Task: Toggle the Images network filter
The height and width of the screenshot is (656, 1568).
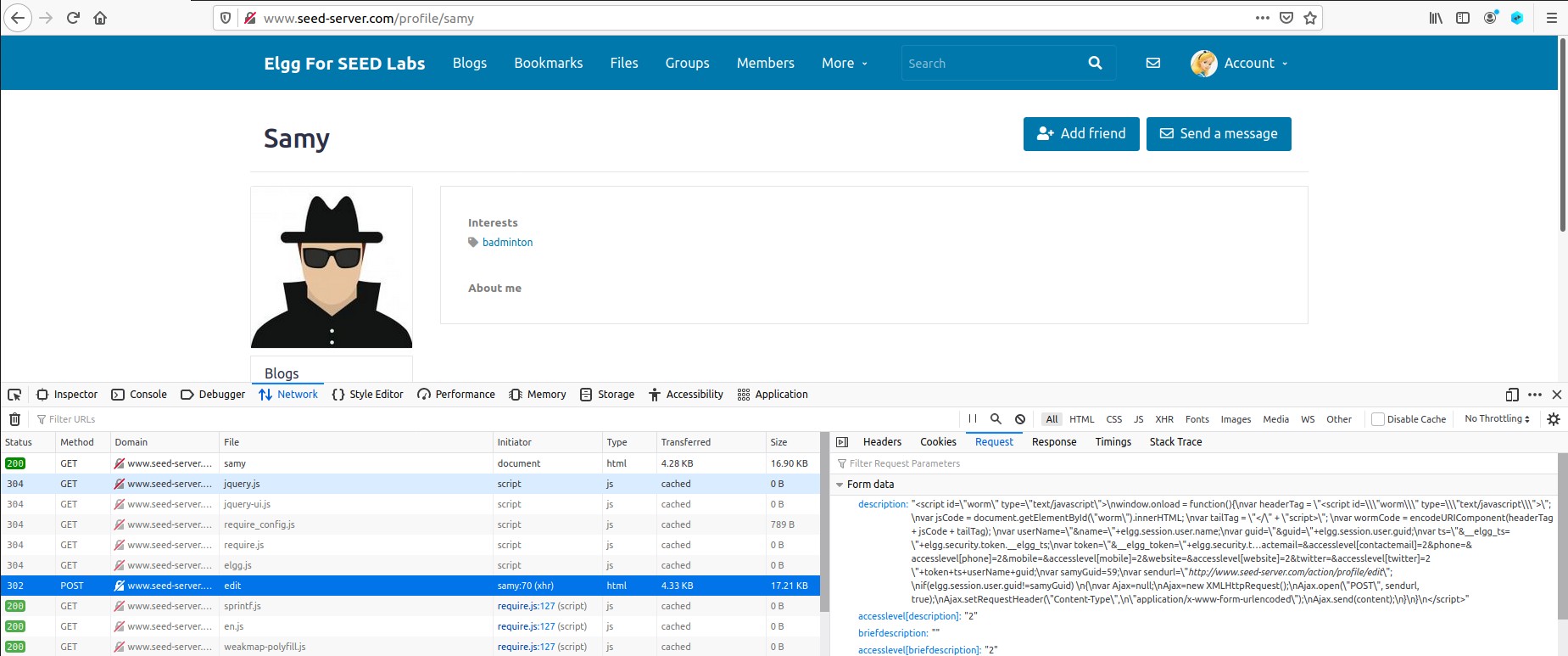Action: tap(1236, 419)
